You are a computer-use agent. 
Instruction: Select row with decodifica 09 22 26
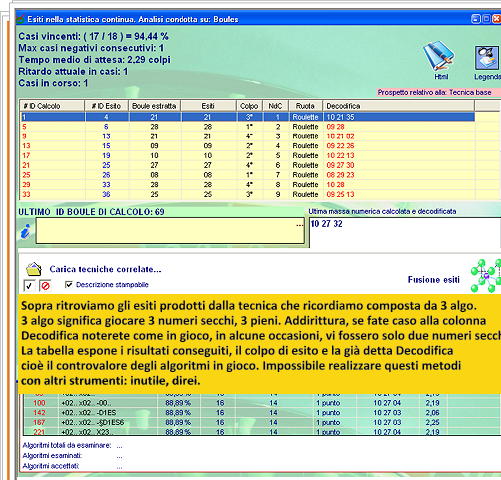click(x=248, y=146)
